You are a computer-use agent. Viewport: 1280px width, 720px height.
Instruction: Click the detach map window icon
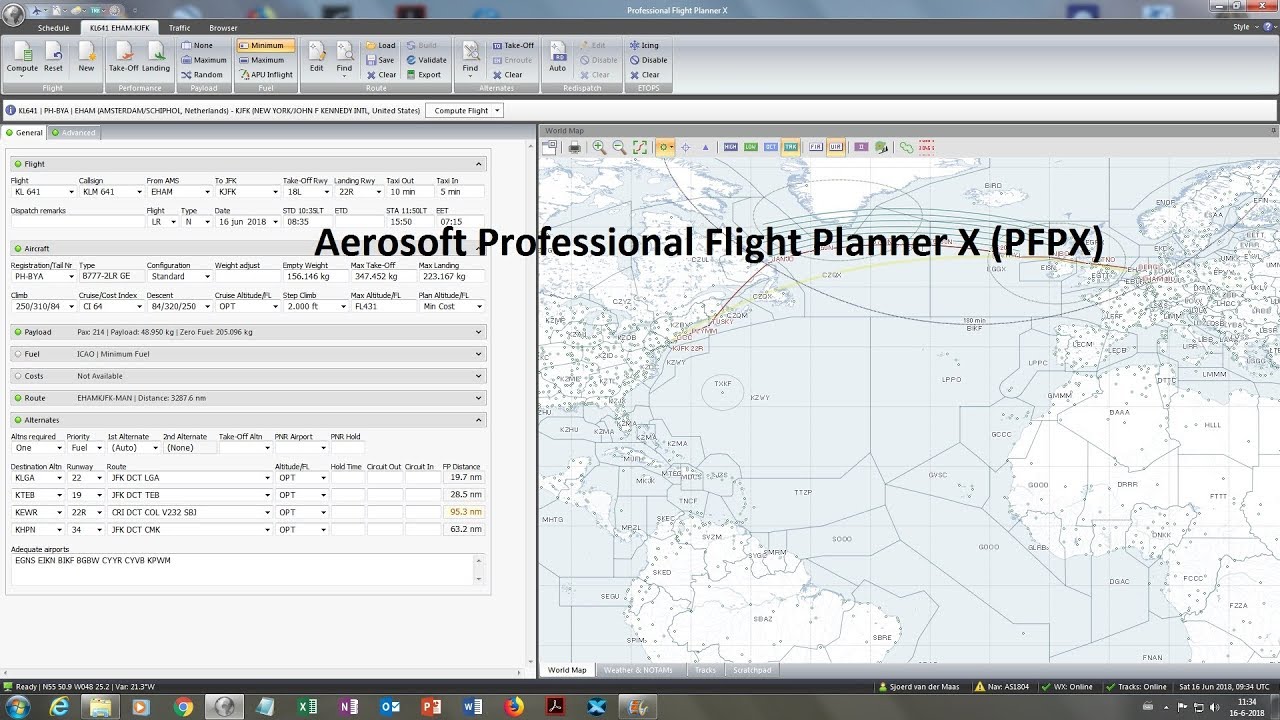[550, 147]
